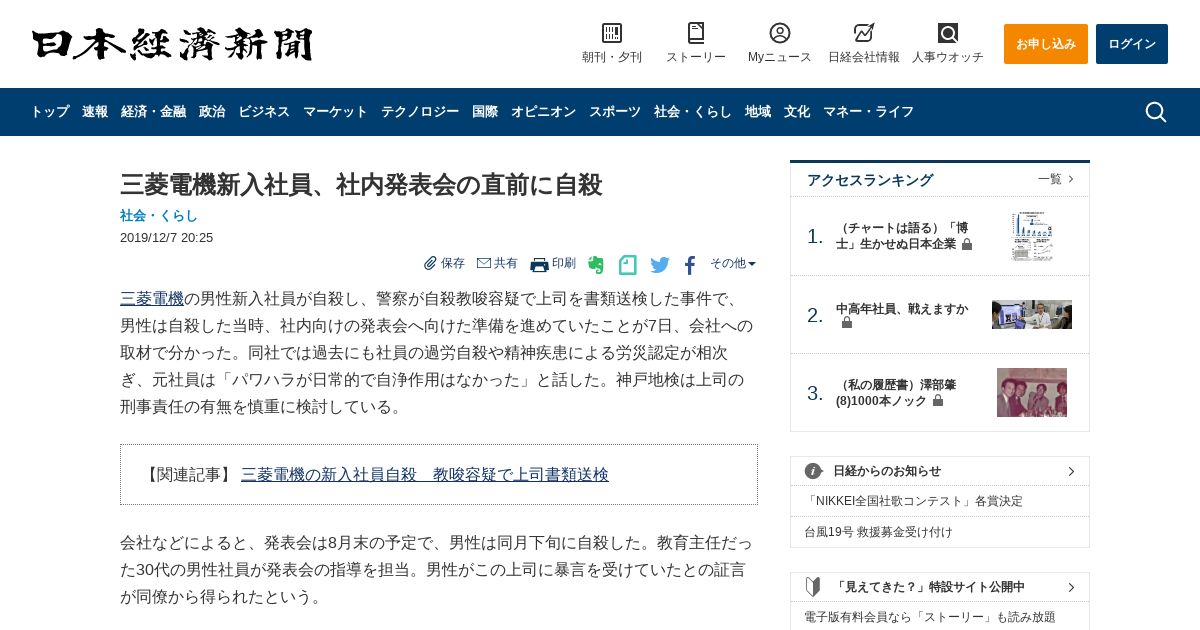Open 国際 section
This screenshot has height=630, width=1200.
(x=485, y=112)
